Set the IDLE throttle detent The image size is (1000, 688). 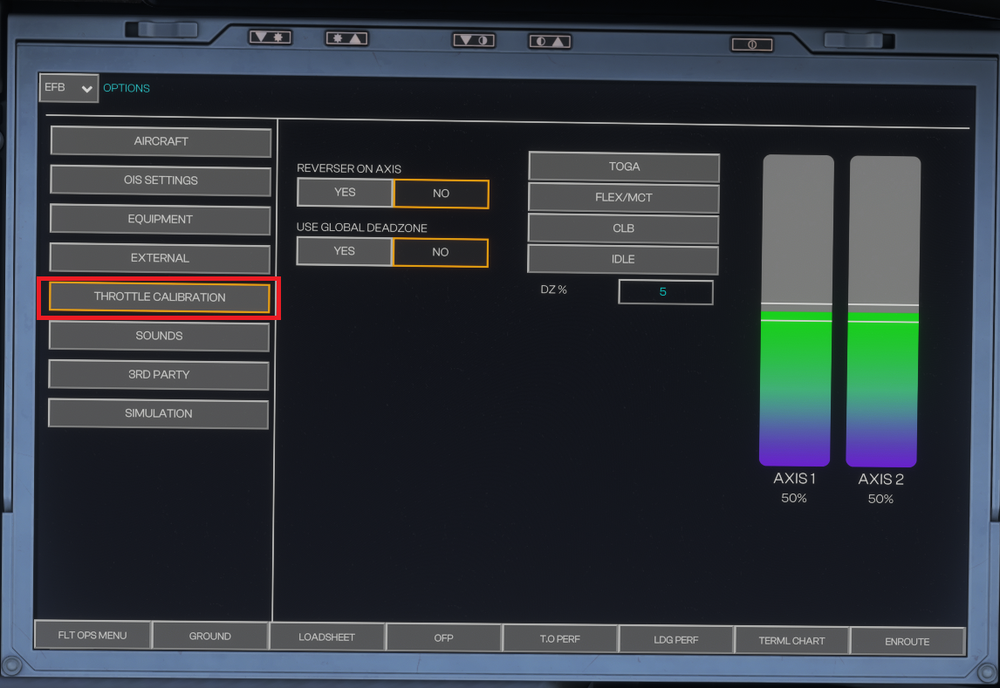pyautogui.click(x=624, y=260)
